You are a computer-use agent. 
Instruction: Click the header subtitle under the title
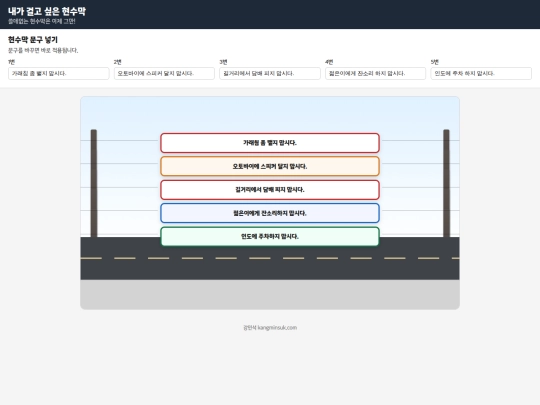pos(42,21)
